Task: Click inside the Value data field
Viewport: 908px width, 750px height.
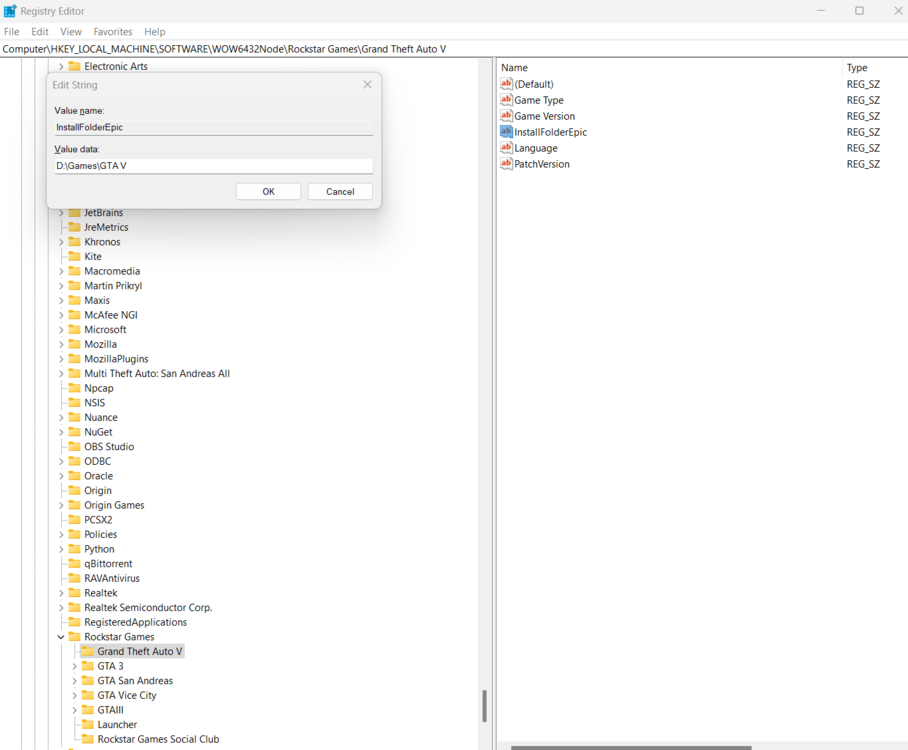Action: [x=213, y=165]
